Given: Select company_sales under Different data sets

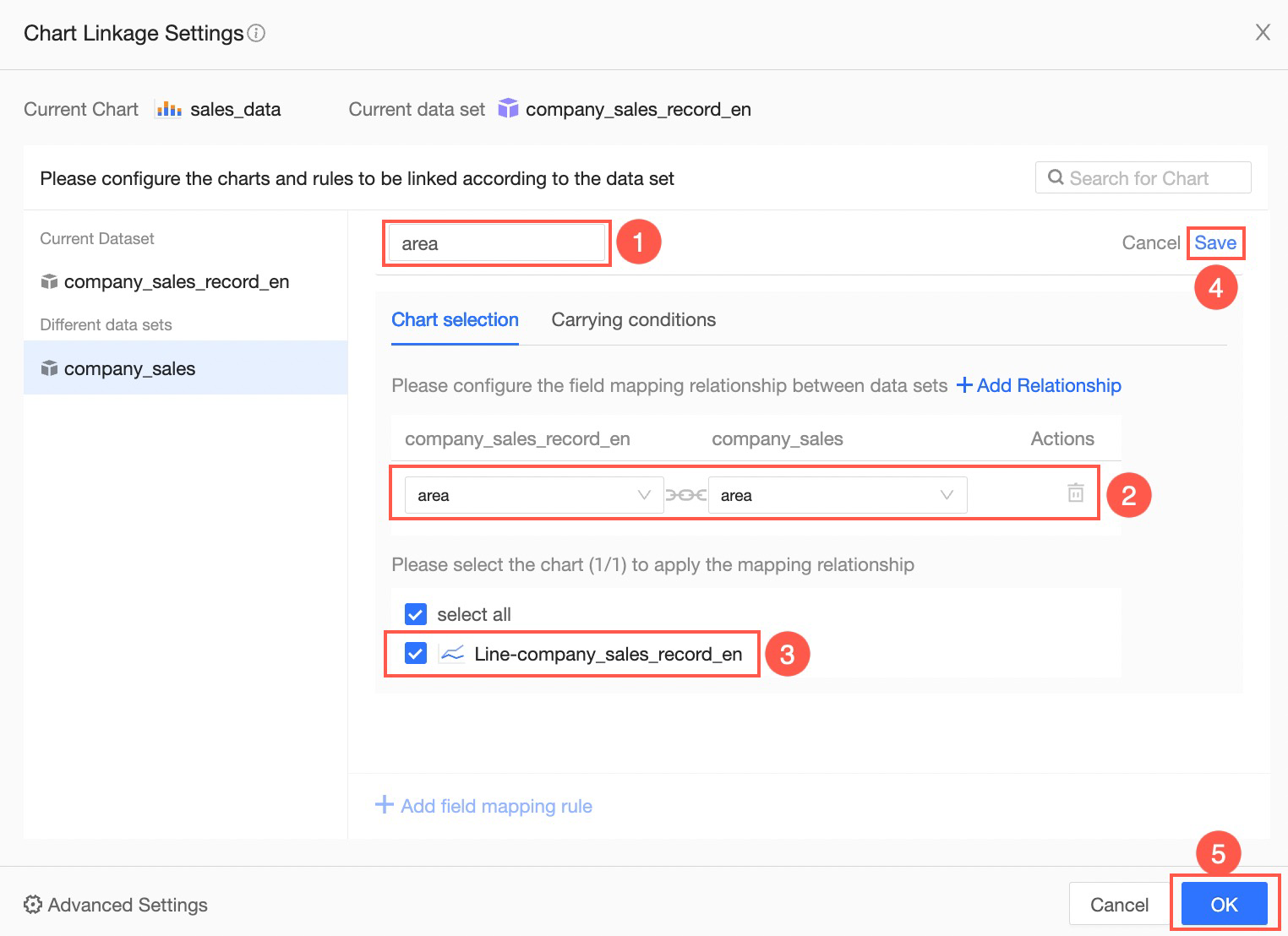Looking at the screenshot, I should pyautogui.click(x=129, y=368).
